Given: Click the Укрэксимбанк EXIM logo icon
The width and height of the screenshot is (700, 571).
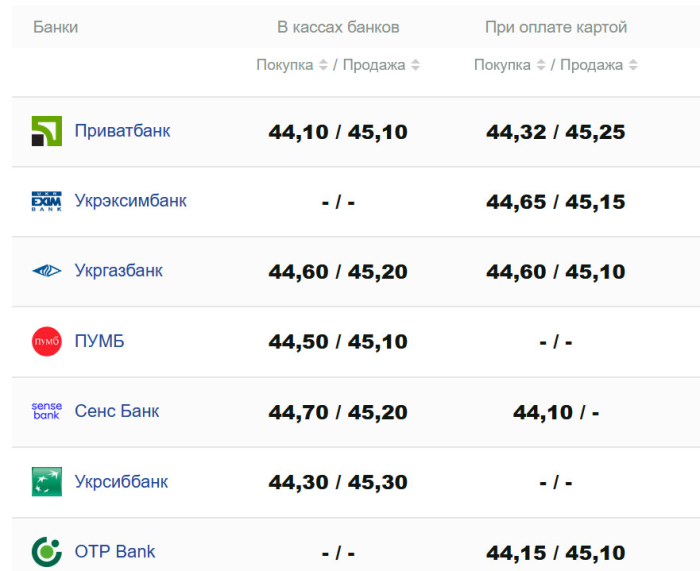Looking at the screenshot, I should click(x=47, y=201).
